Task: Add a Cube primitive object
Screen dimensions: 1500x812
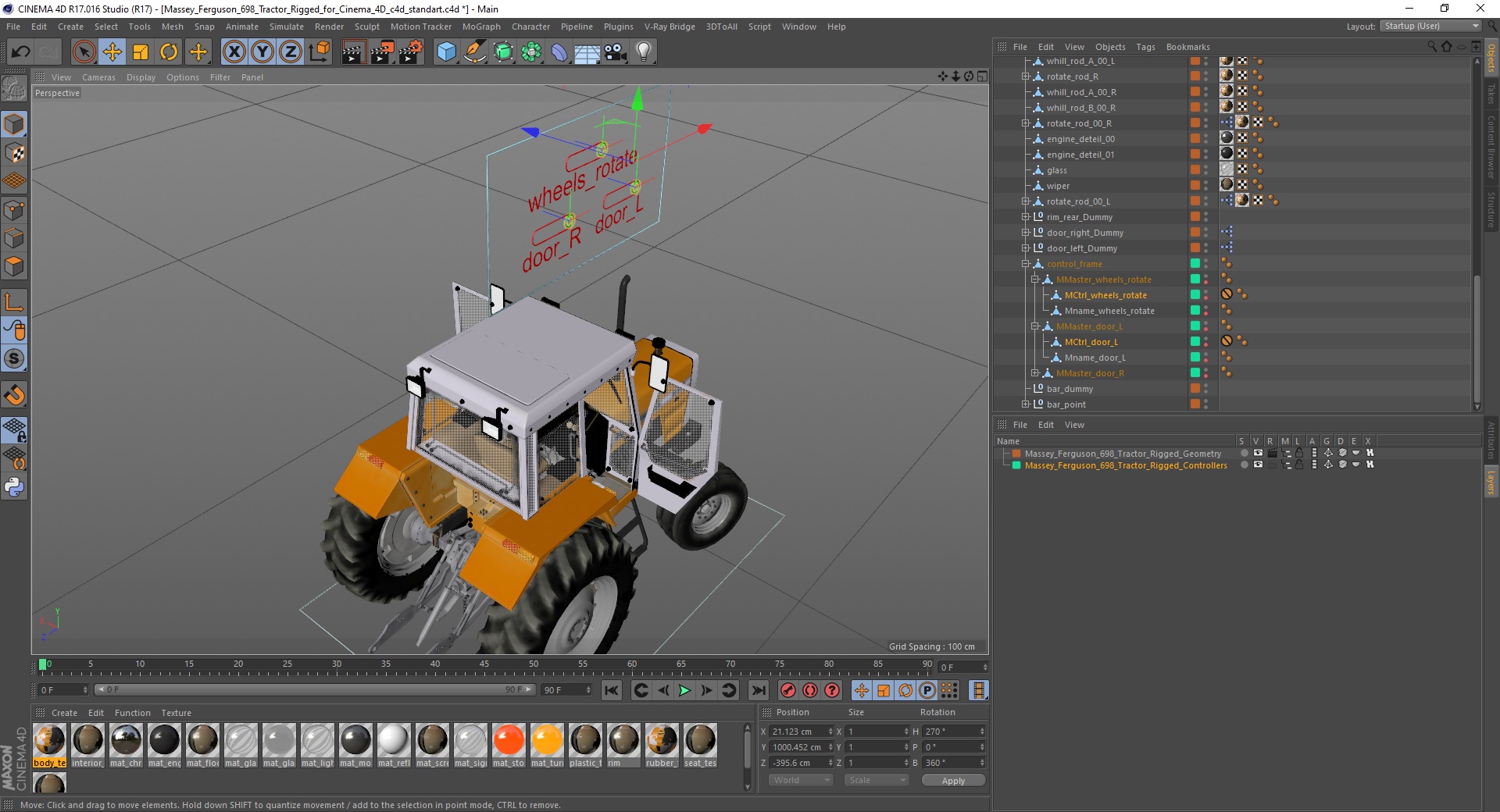Action: (x=446, y=52)
